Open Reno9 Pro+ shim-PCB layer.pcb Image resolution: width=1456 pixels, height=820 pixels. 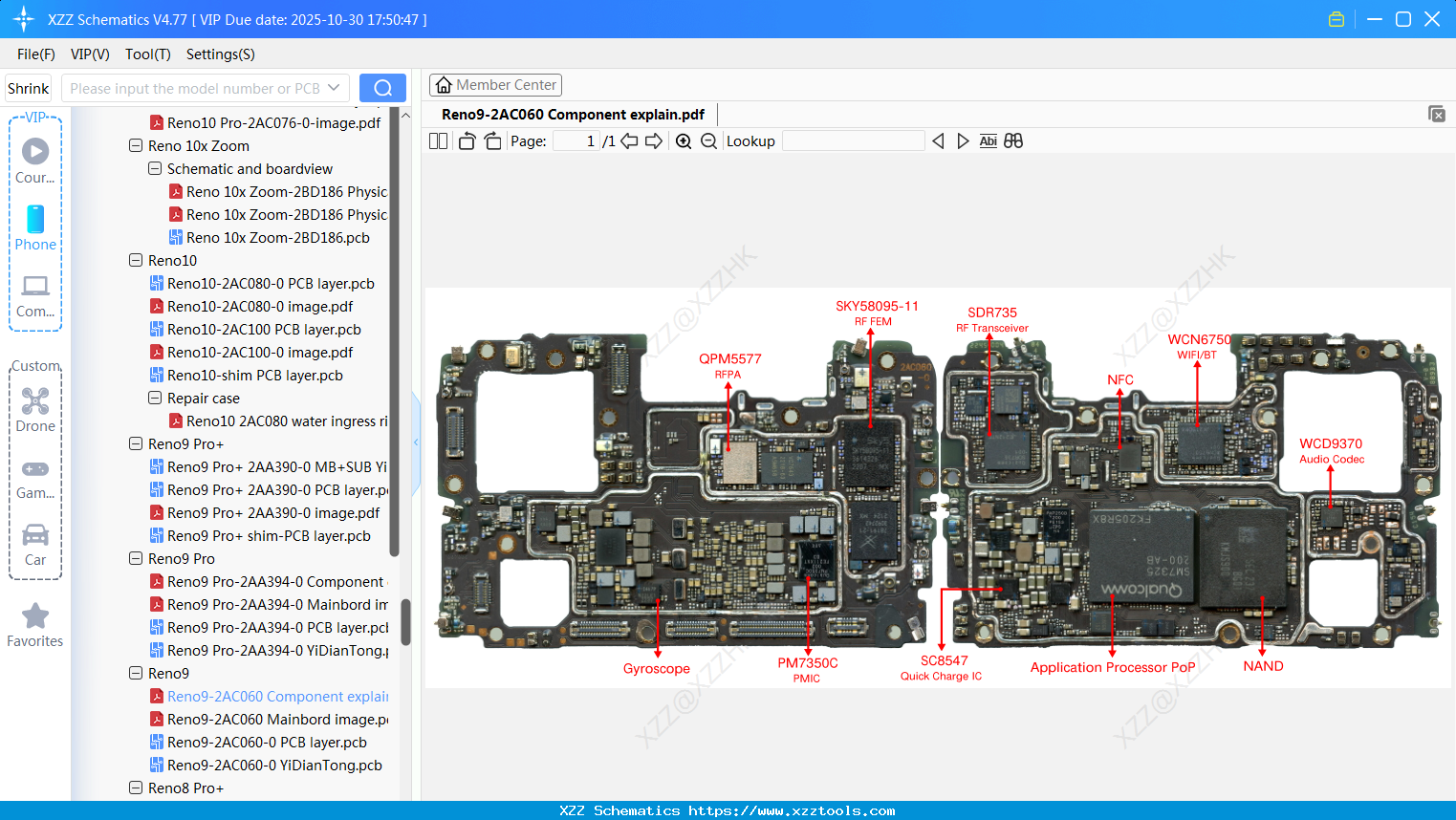pos(260,536)
